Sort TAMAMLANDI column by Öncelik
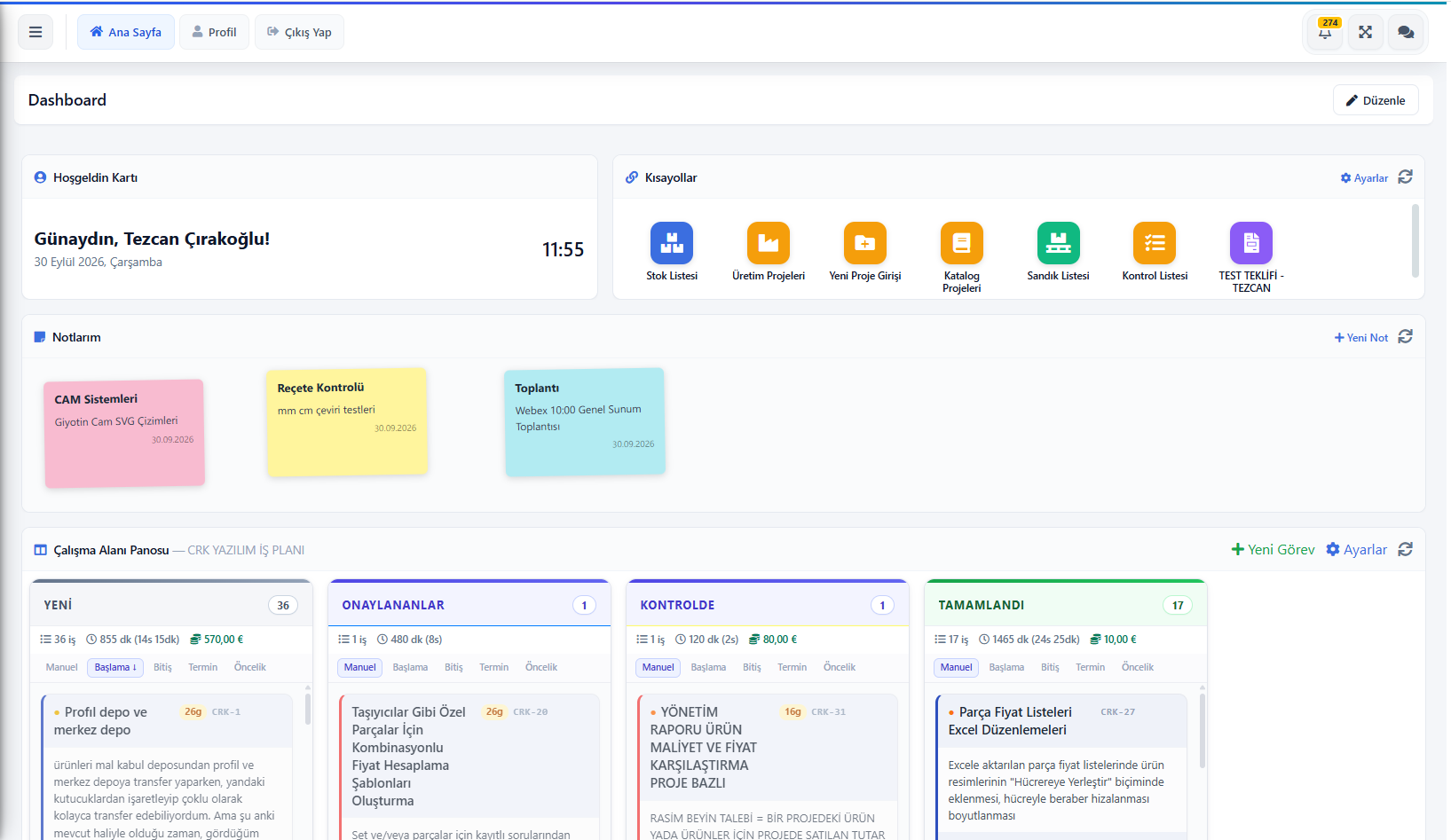Image resolution: width=1451 pixels, height=840 pixels. coord(1138,667)
